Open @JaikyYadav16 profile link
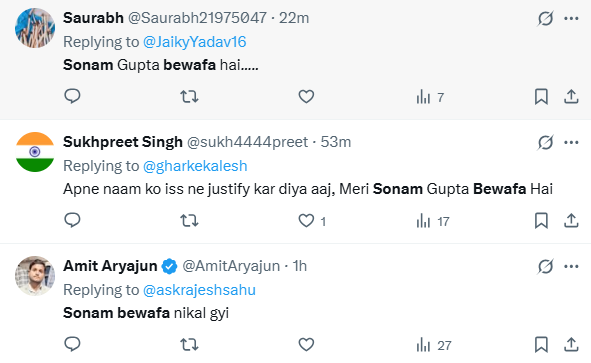The width and height of the screenshot is (591, 363). click(194, 42)
